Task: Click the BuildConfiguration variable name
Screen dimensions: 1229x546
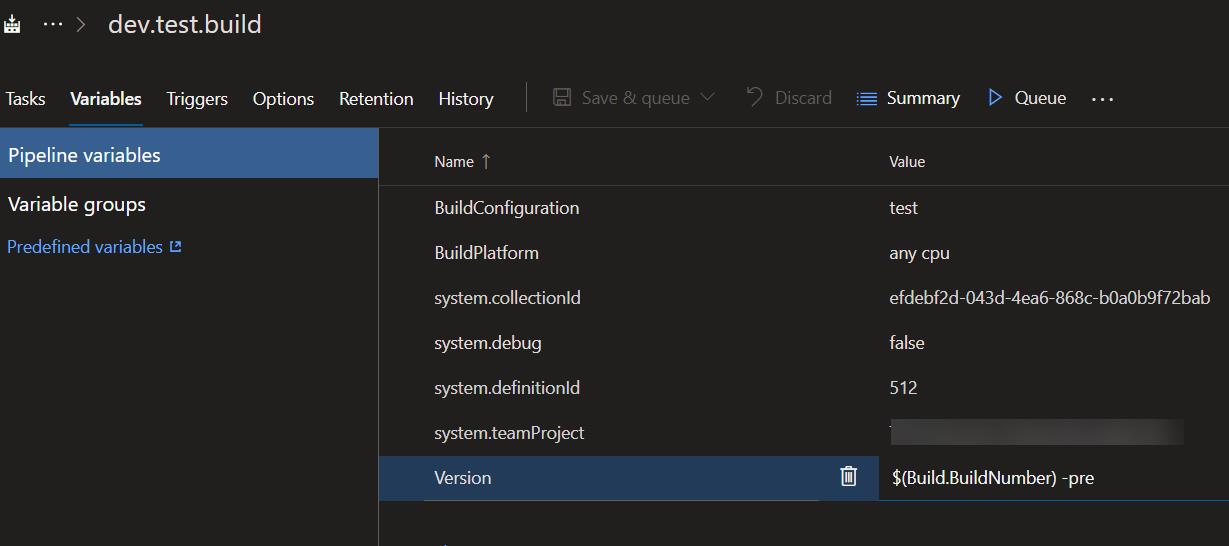Action: 506,208
